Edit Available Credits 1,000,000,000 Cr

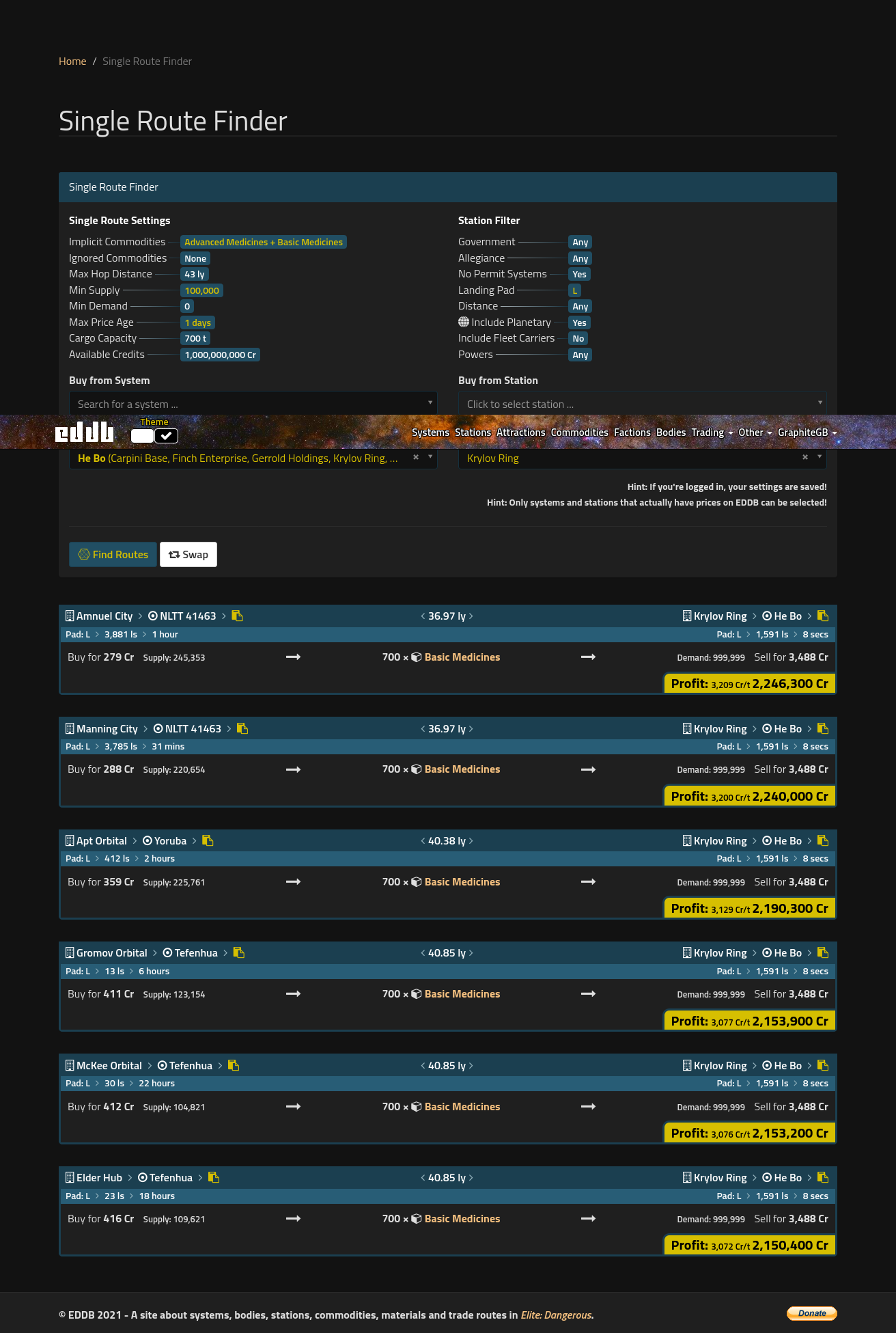click(x=220, y=355)
